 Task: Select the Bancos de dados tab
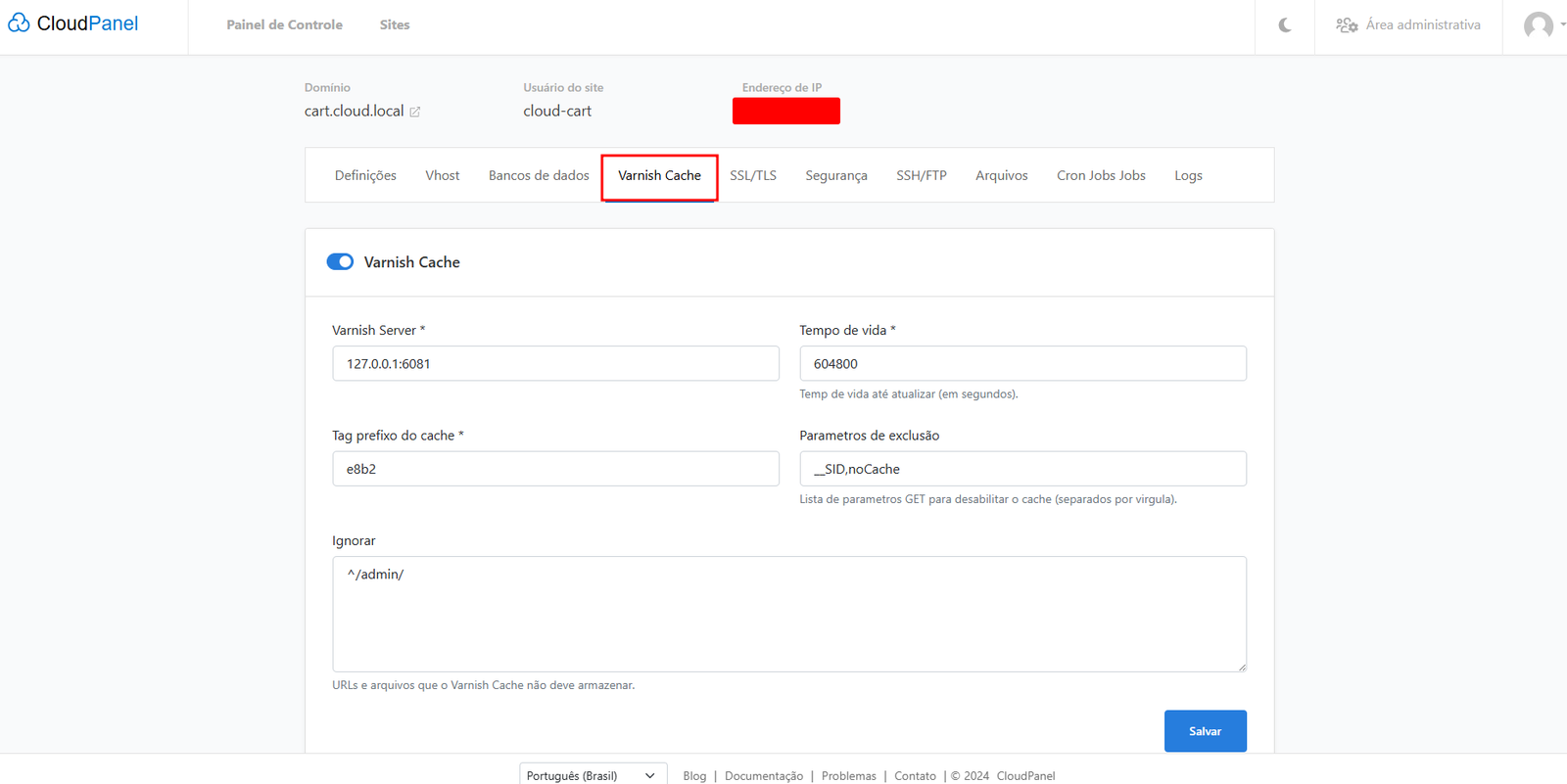point(539,176)
